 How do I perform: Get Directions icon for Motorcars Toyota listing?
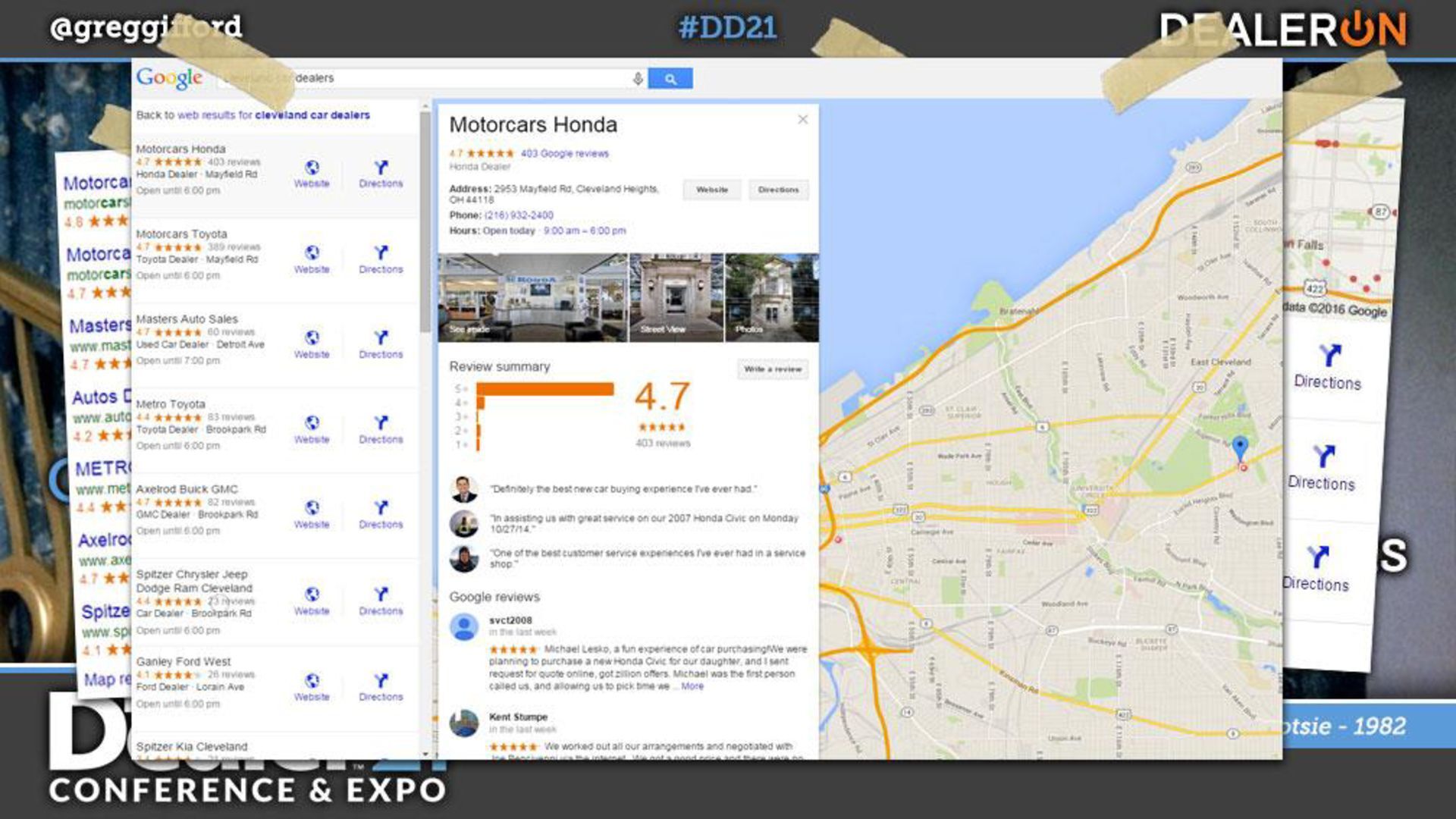381,253
